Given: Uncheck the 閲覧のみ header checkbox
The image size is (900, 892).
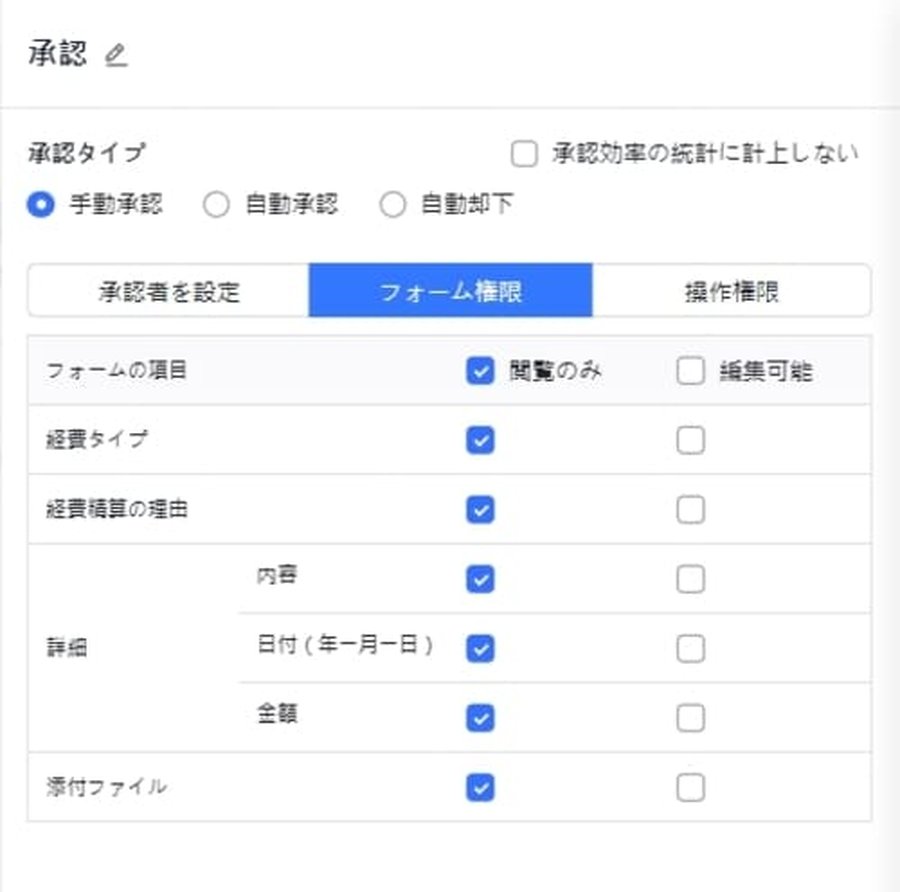Looking at the screenshot, I should (479, 370).
